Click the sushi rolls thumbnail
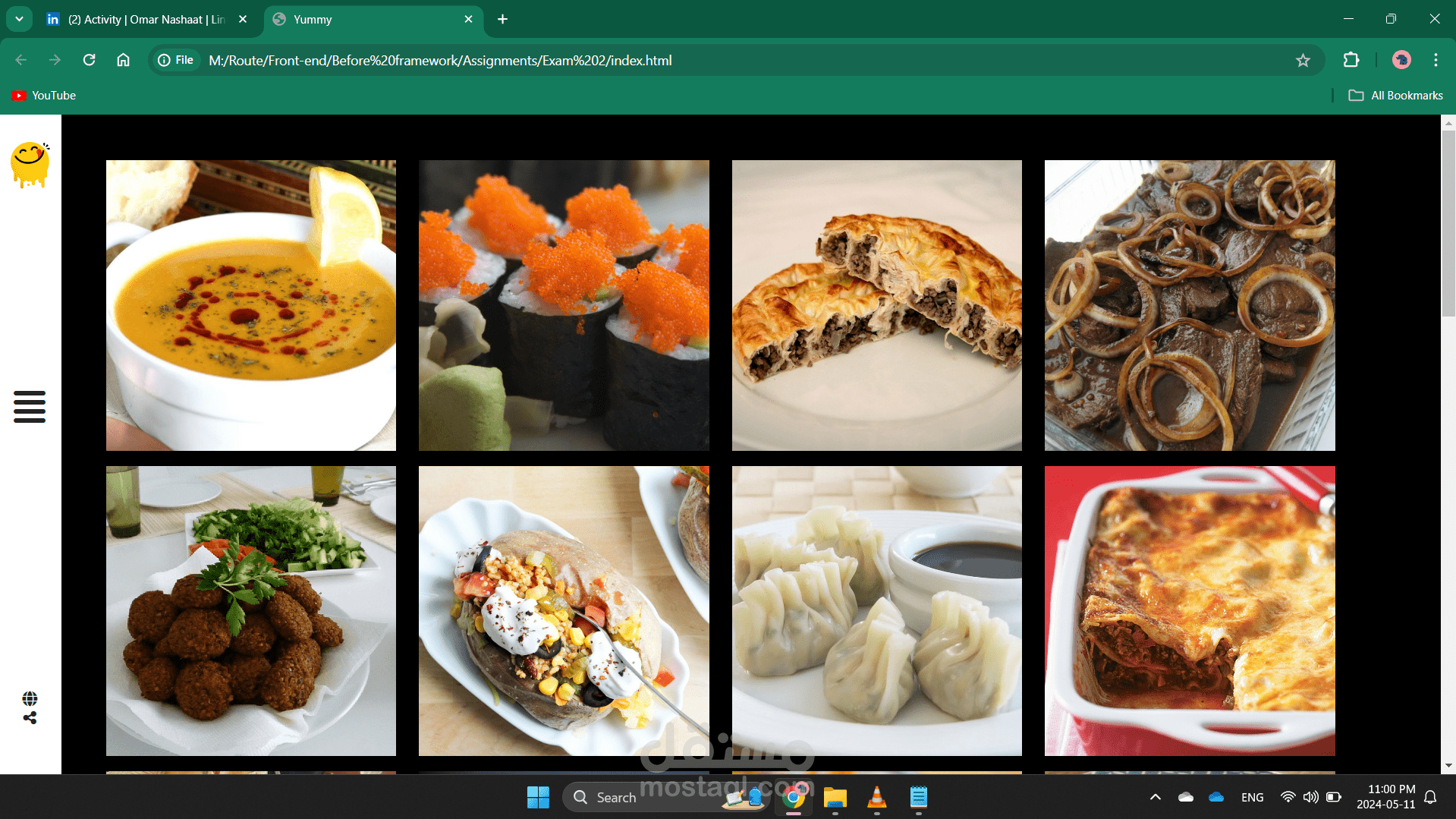The height and width of the screenshot is (819, 1456). click(x=564, y=304)
